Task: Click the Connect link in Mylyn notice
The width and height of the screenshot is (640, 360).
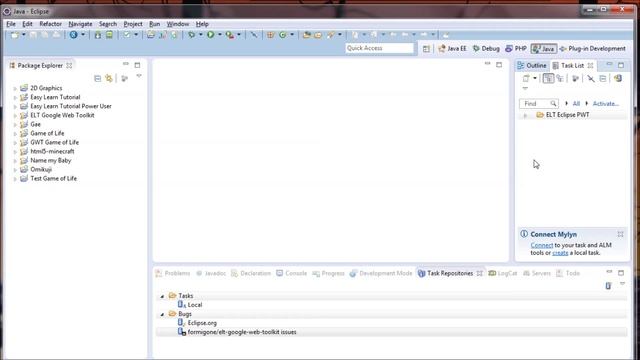Action: click(x=542, y=245)
